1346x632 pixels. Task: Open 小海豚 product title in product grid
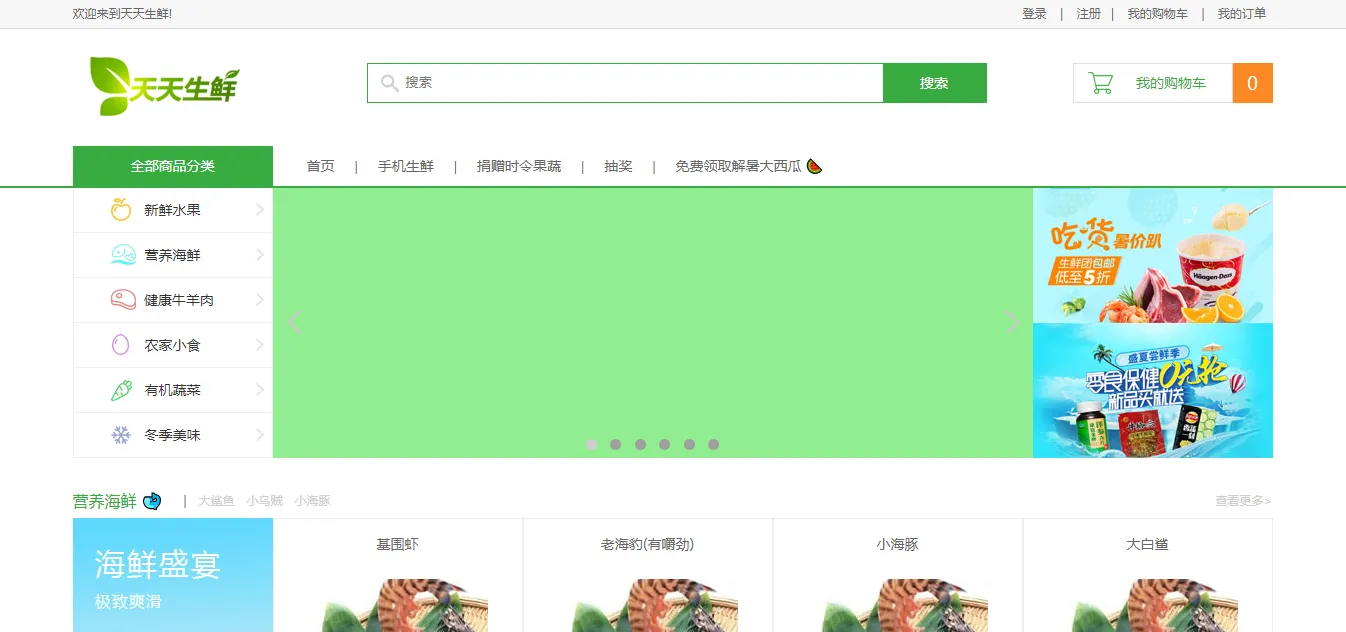pyautogui.click(x=897, y=544)
